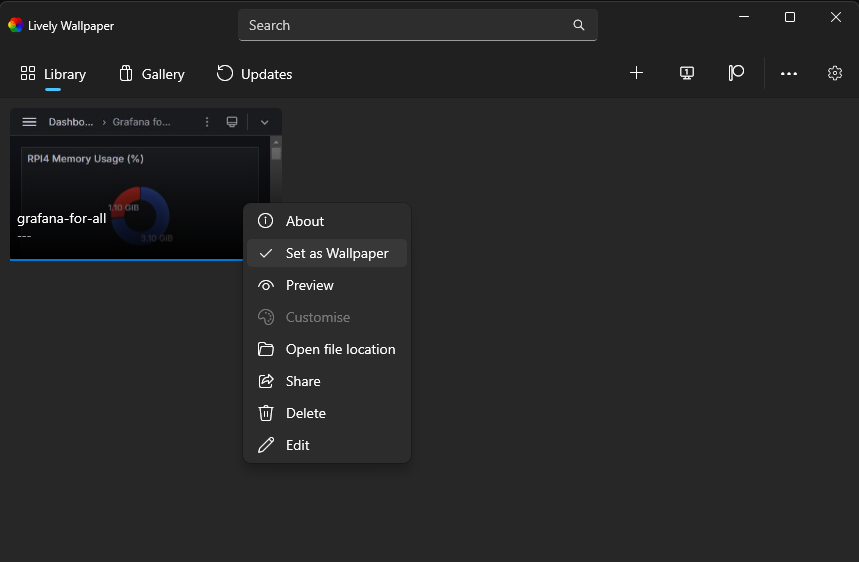Open the three-dots more options menu
The height and width of the screenshot is (562, 859).
pos(788,73)
